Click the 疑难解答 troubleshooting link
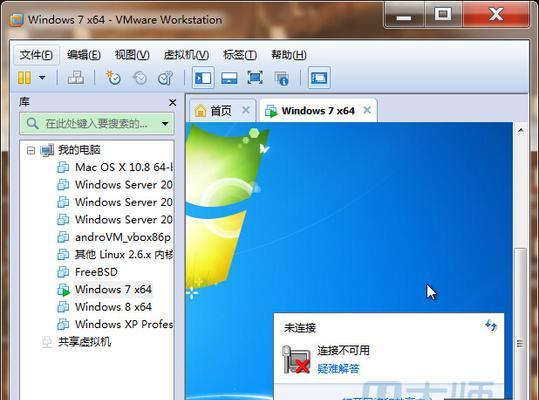Viewport: 539px width, 400px height. [x=338, y=369]
